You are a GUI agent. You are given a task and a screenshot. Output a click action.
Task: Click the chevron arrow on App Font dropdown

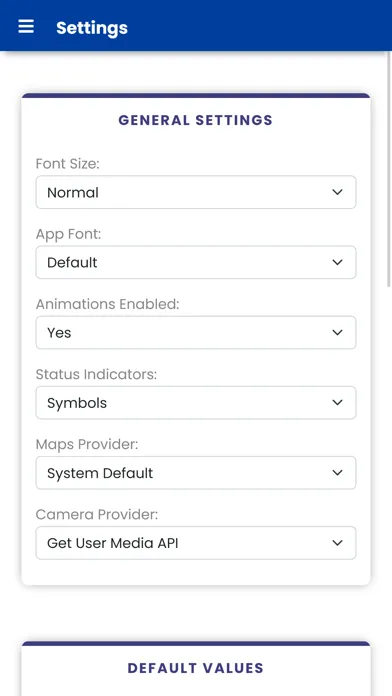pyautogui.click(x=337, y=262)
